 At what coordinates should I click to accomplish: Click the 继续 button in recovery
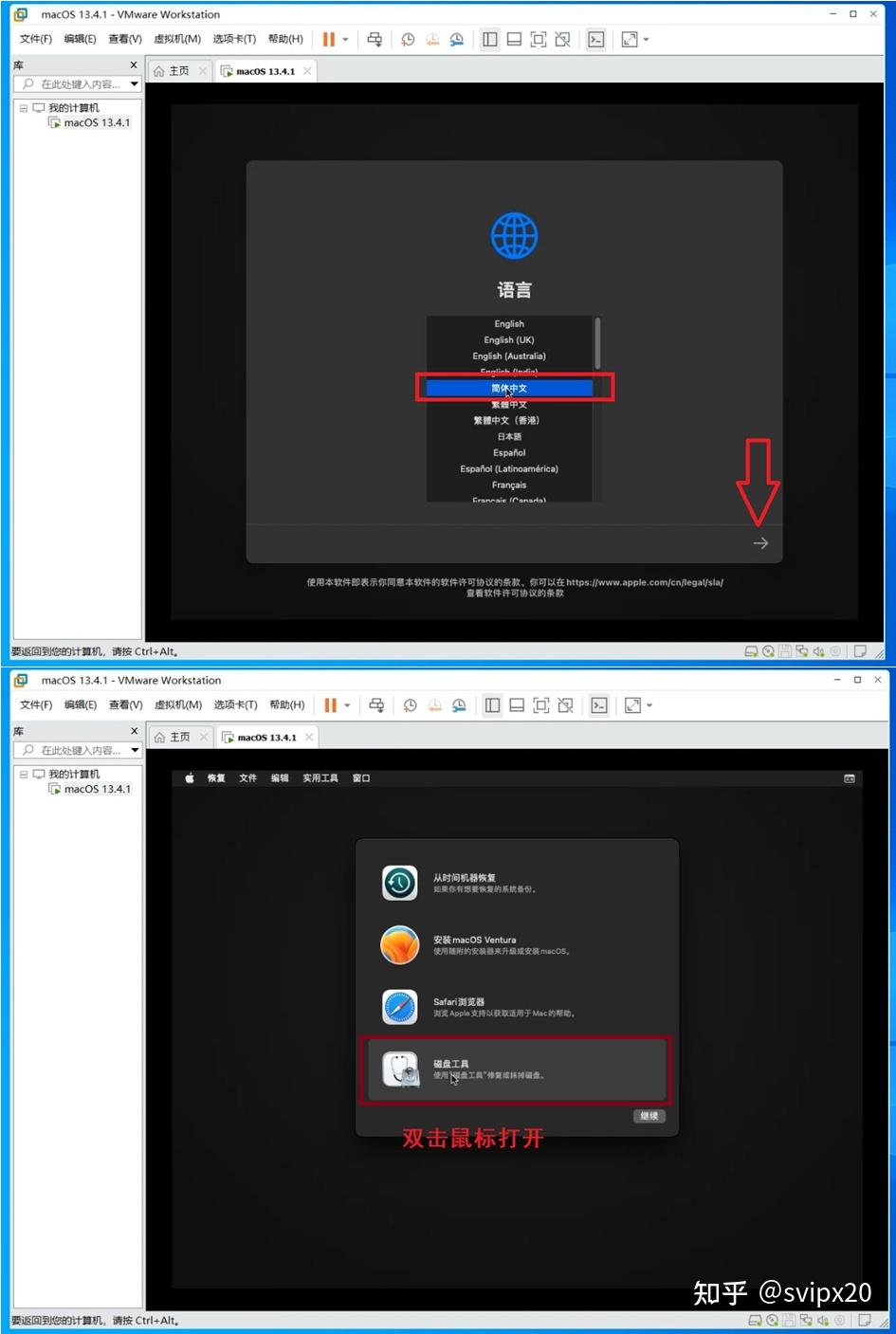point(649,1116)
